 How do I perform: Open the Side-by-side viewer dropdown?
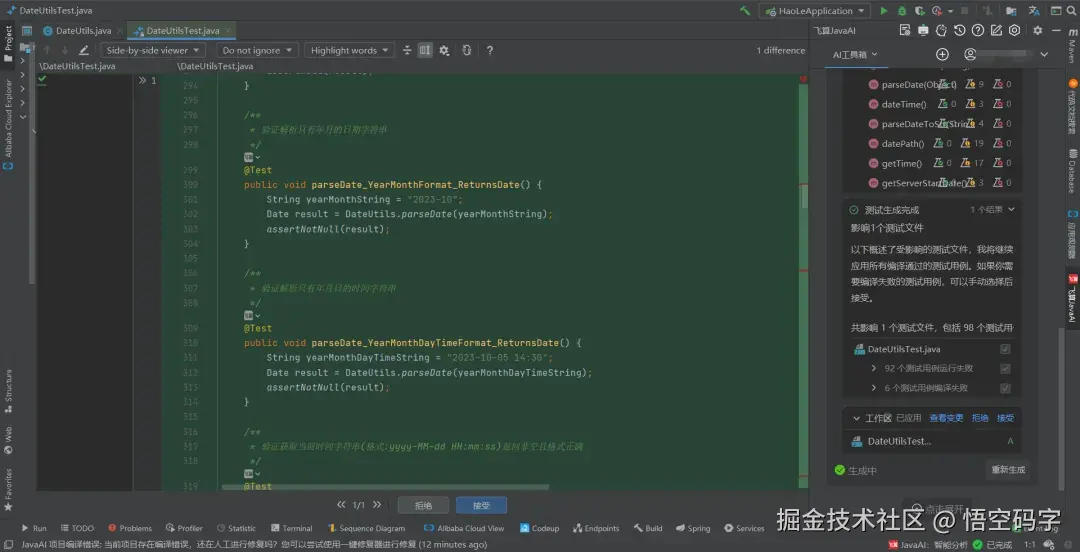point(154,50)
